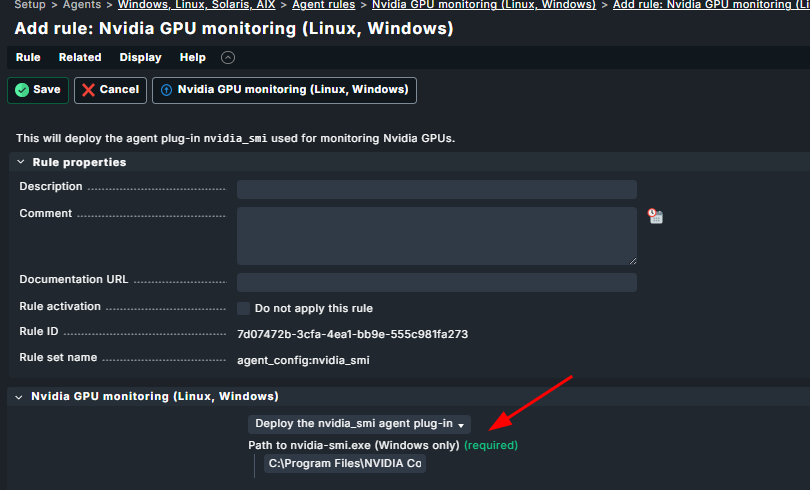810x490 pixels.
Task: Go back to Nvidia GPU monitoring ruleset button
Action: pos(285,90)
